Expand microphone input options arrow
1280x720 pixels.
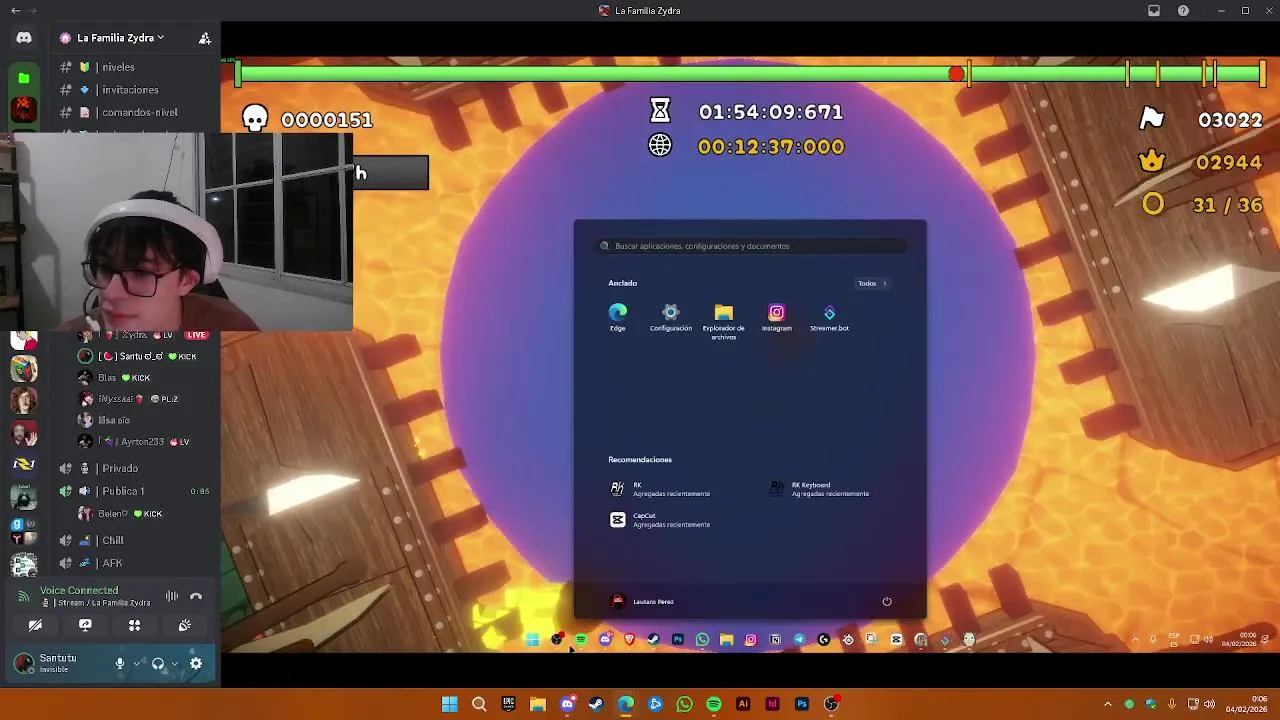(x=137, y=663)
